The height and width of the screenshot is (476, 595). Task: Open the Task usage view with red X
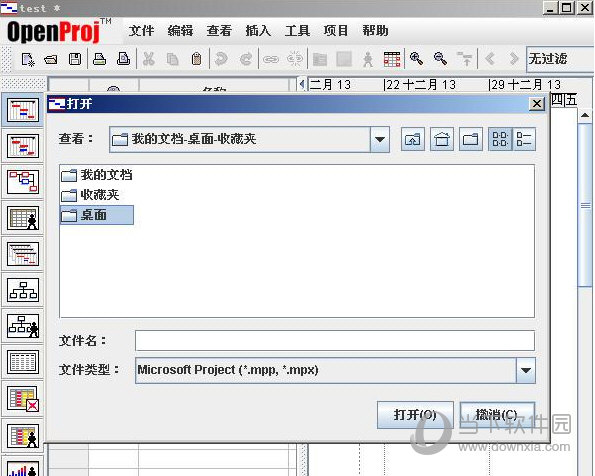(x=23, y=399)
